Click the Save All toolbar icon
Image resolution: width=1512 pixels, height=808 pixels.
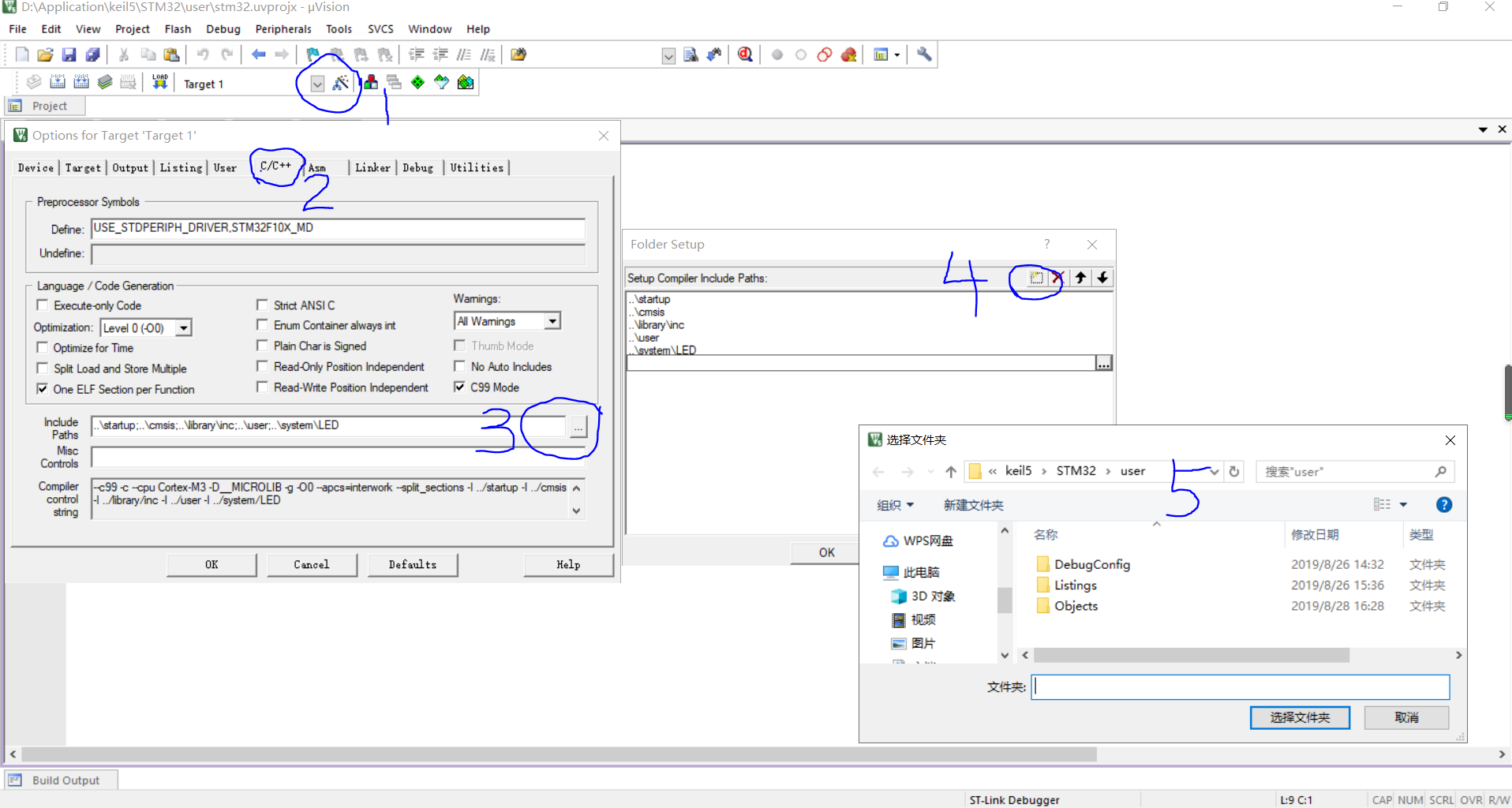point(93,54)
